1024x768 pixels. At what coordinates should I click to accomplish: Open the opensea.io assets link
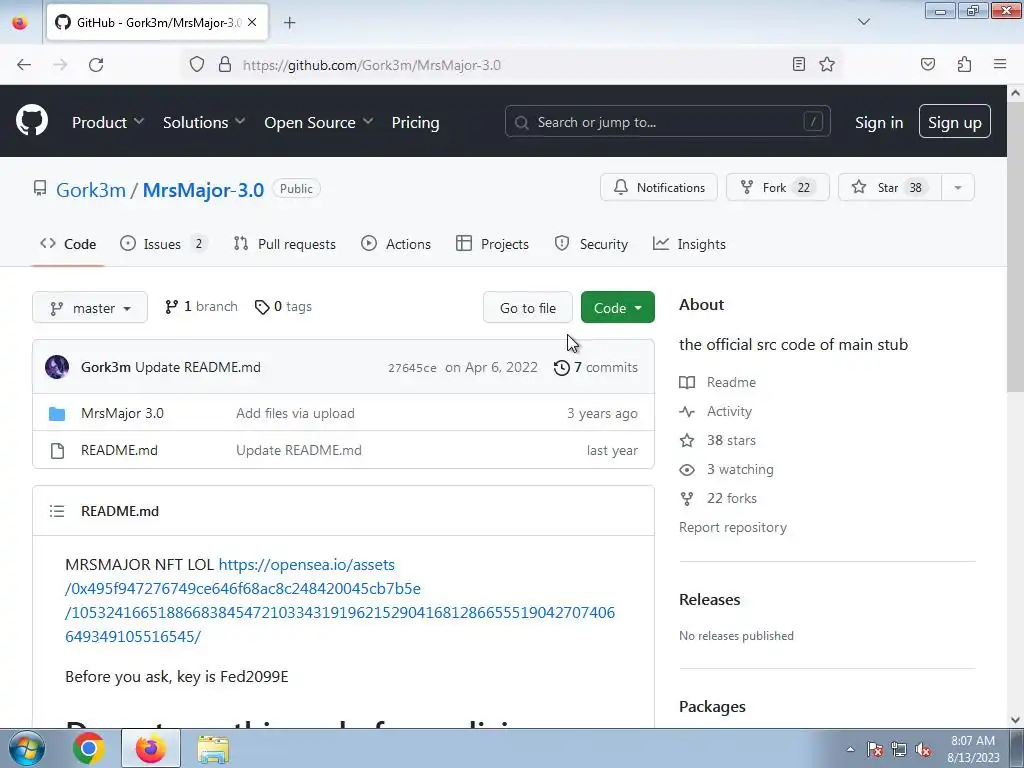coord(340,600)
